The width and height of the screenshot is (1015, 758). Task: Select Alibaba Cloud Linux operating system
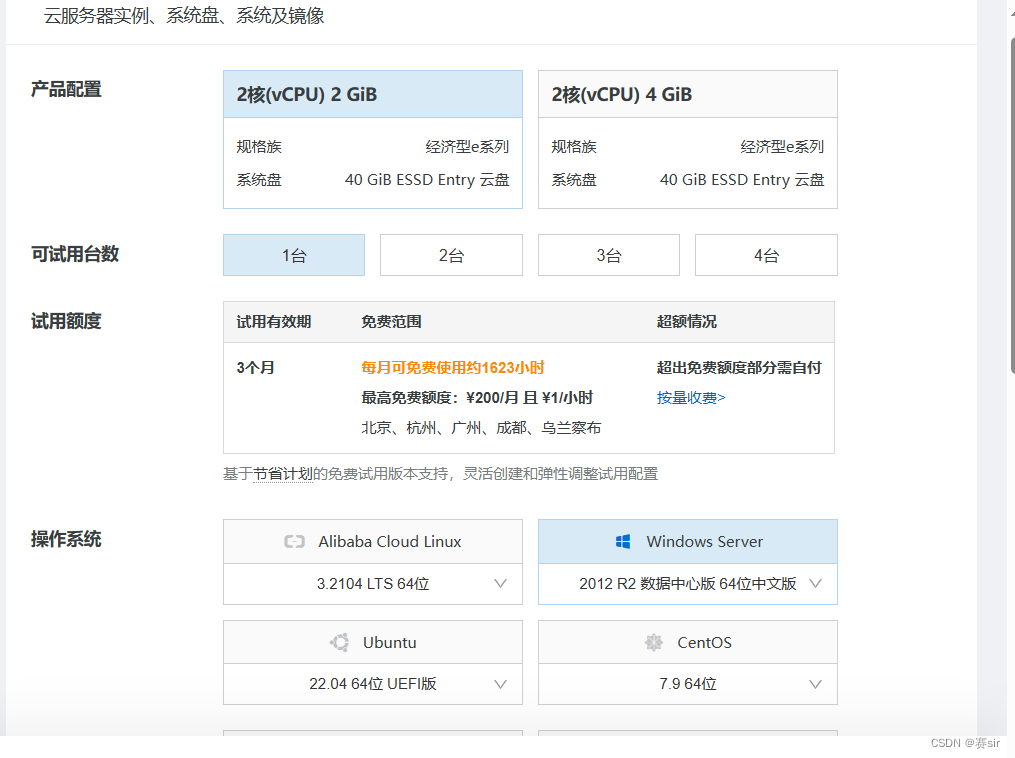[372, 542]
